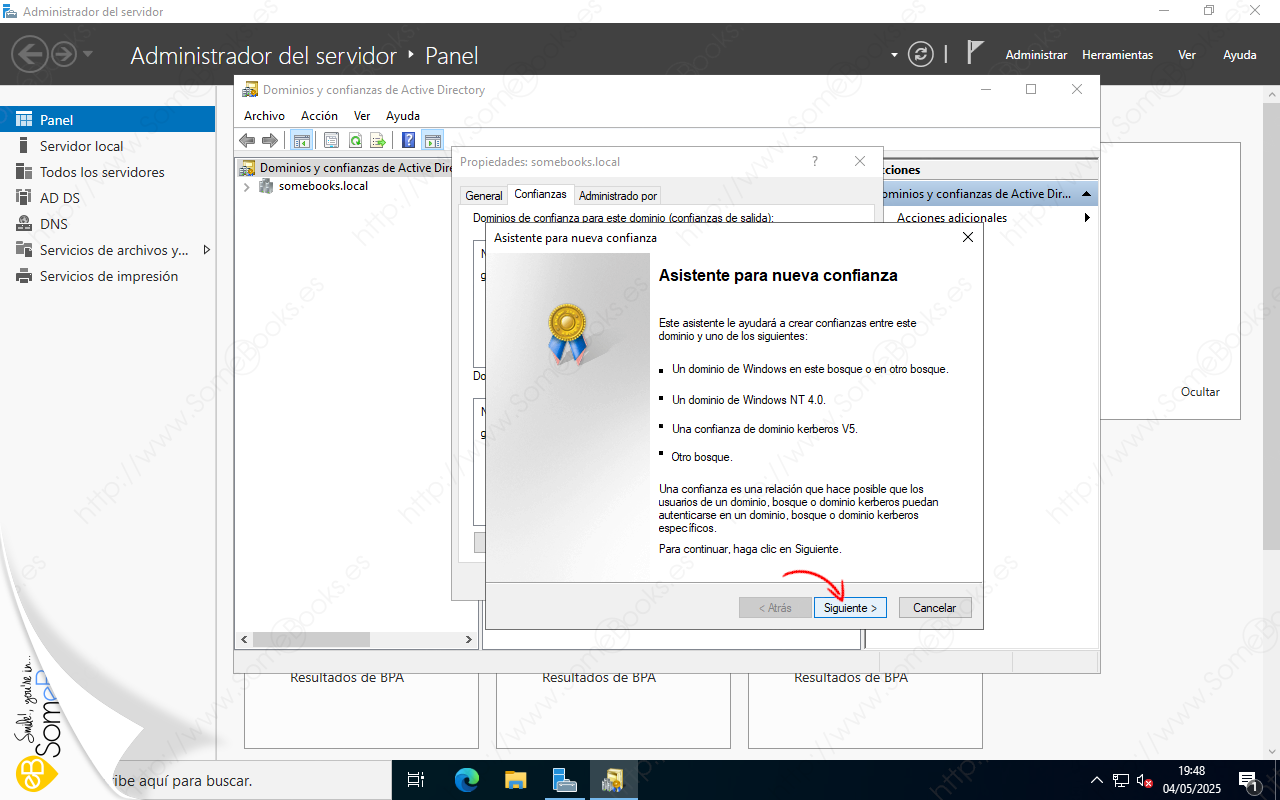Click the MMC refresh toolbar icon
Image resolution: width=1280 pixels, height=800 pixels.
[x=355, y=141]
